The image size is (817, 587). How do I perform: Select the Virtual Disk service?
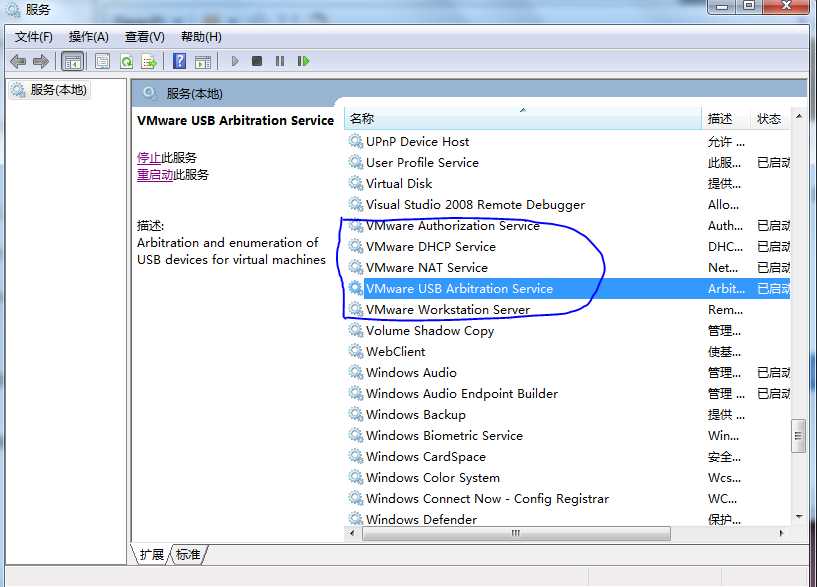(567, 183)
